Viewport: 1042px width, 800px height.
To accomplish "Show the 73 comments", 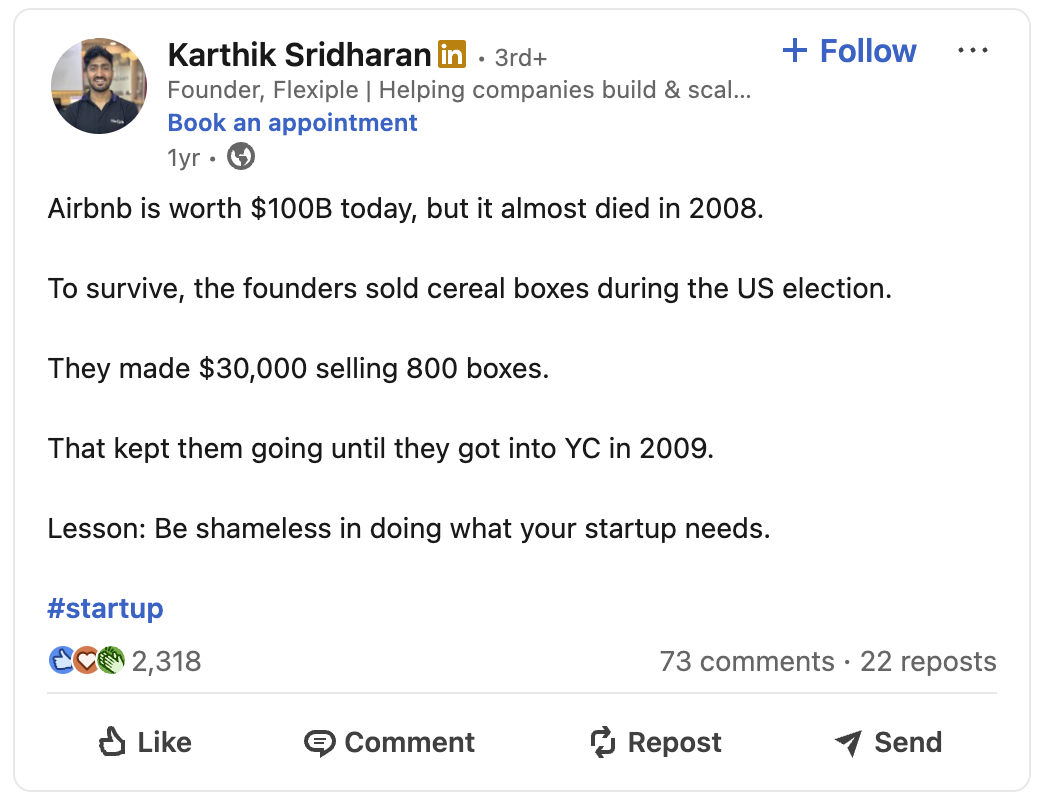I will [747, 661].
